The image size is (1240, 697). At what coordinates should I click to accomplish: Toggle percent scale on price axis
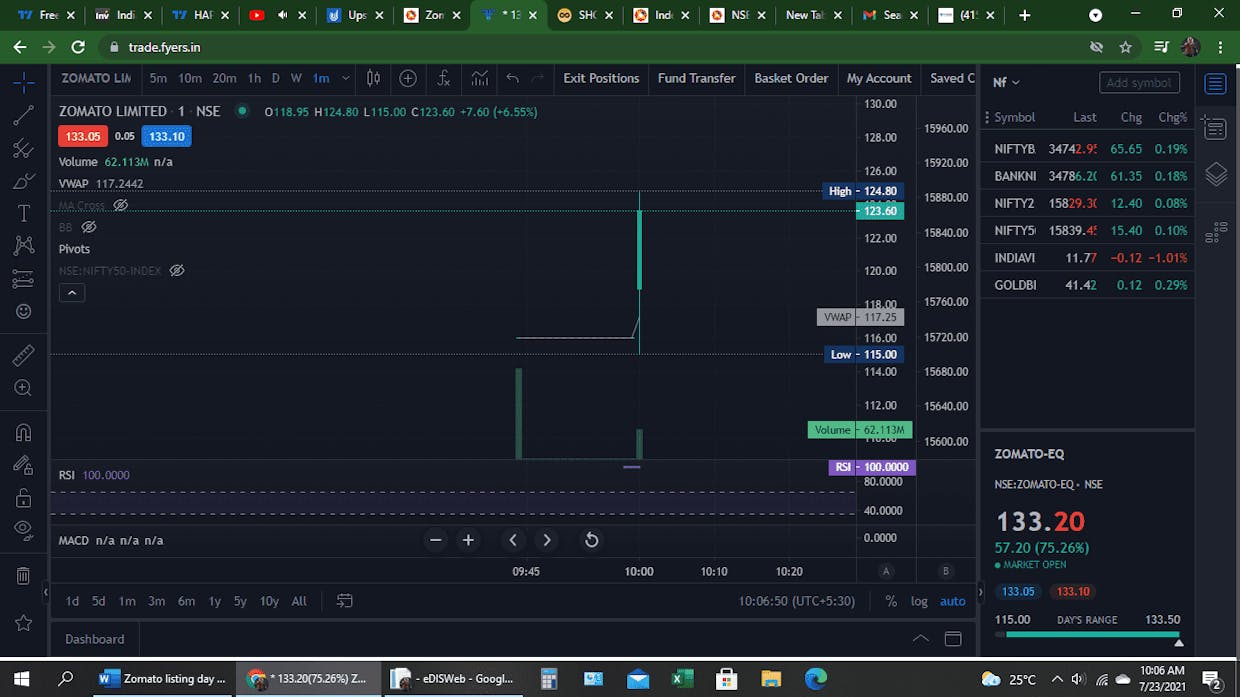[x=891, y=601]
